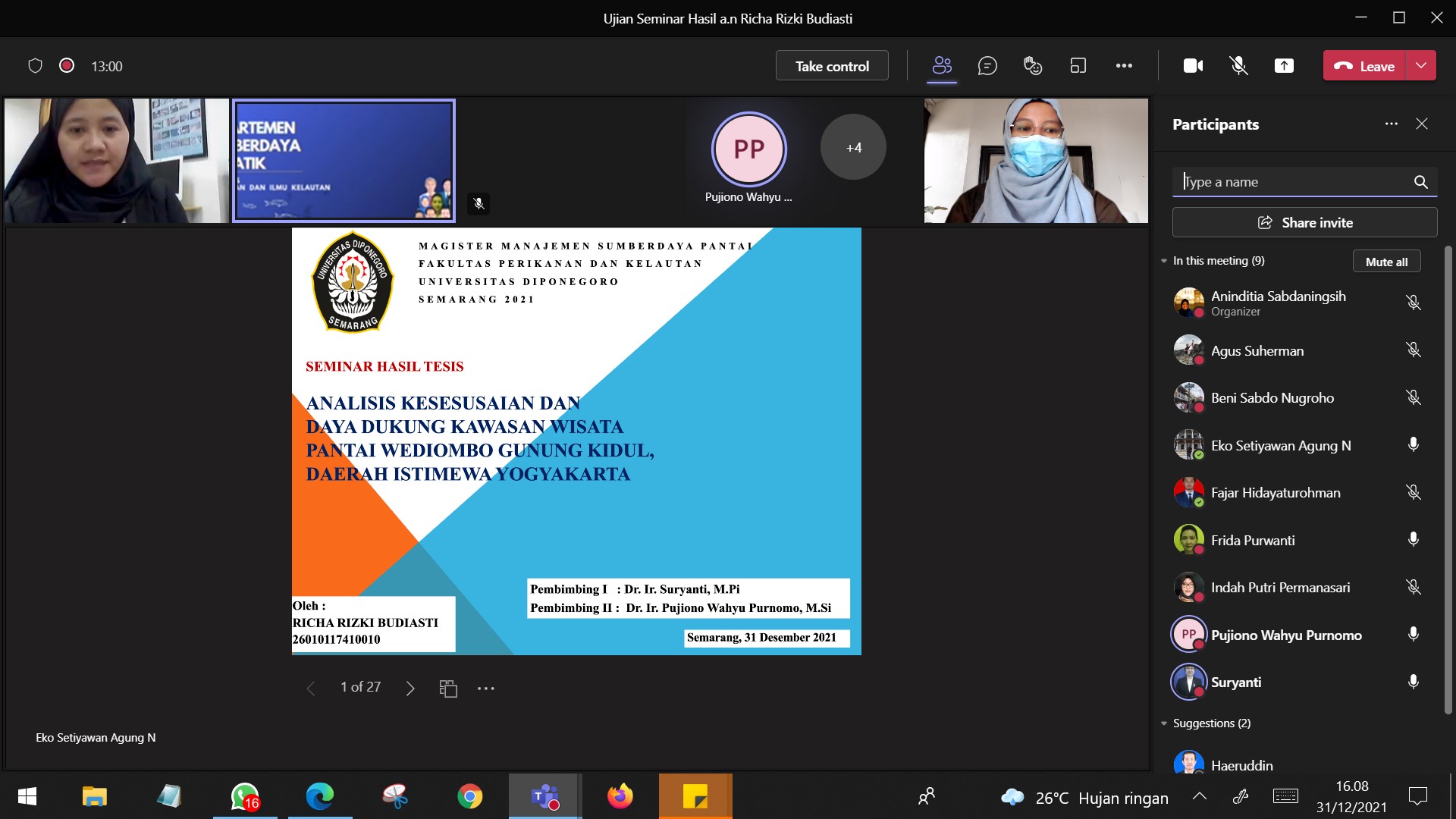Open slide more options ellipsis
The width and height of the screenshot is (1456, 819).
tap(486, 689)
